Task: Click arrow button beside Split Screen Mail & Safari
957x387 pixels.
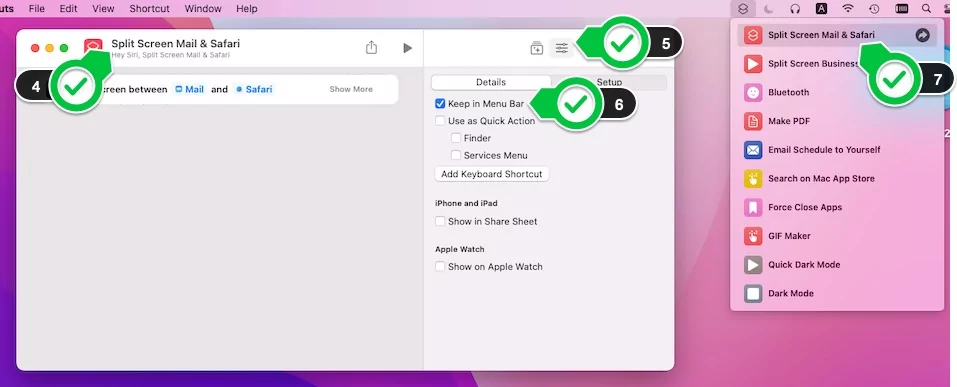Action: tap(922, 35)
